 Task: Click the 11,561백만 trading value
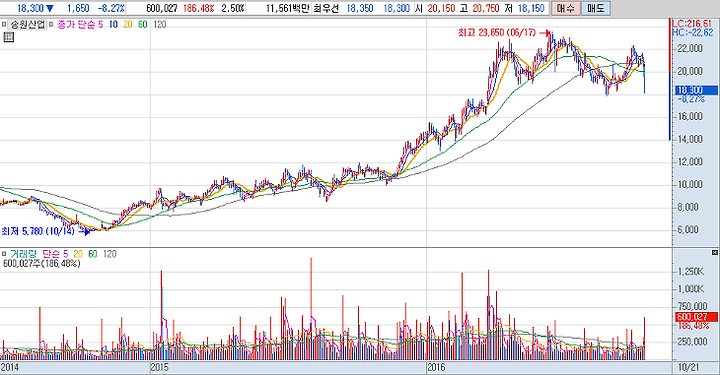(x=287, y=8)
